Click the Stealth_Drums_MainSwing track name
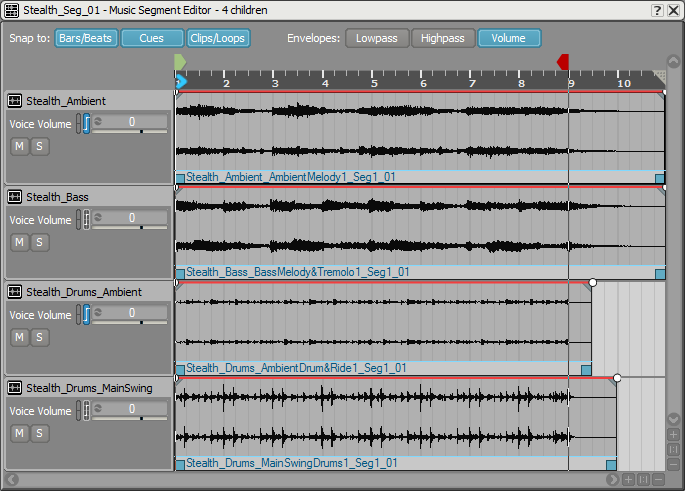 (89, 388)
